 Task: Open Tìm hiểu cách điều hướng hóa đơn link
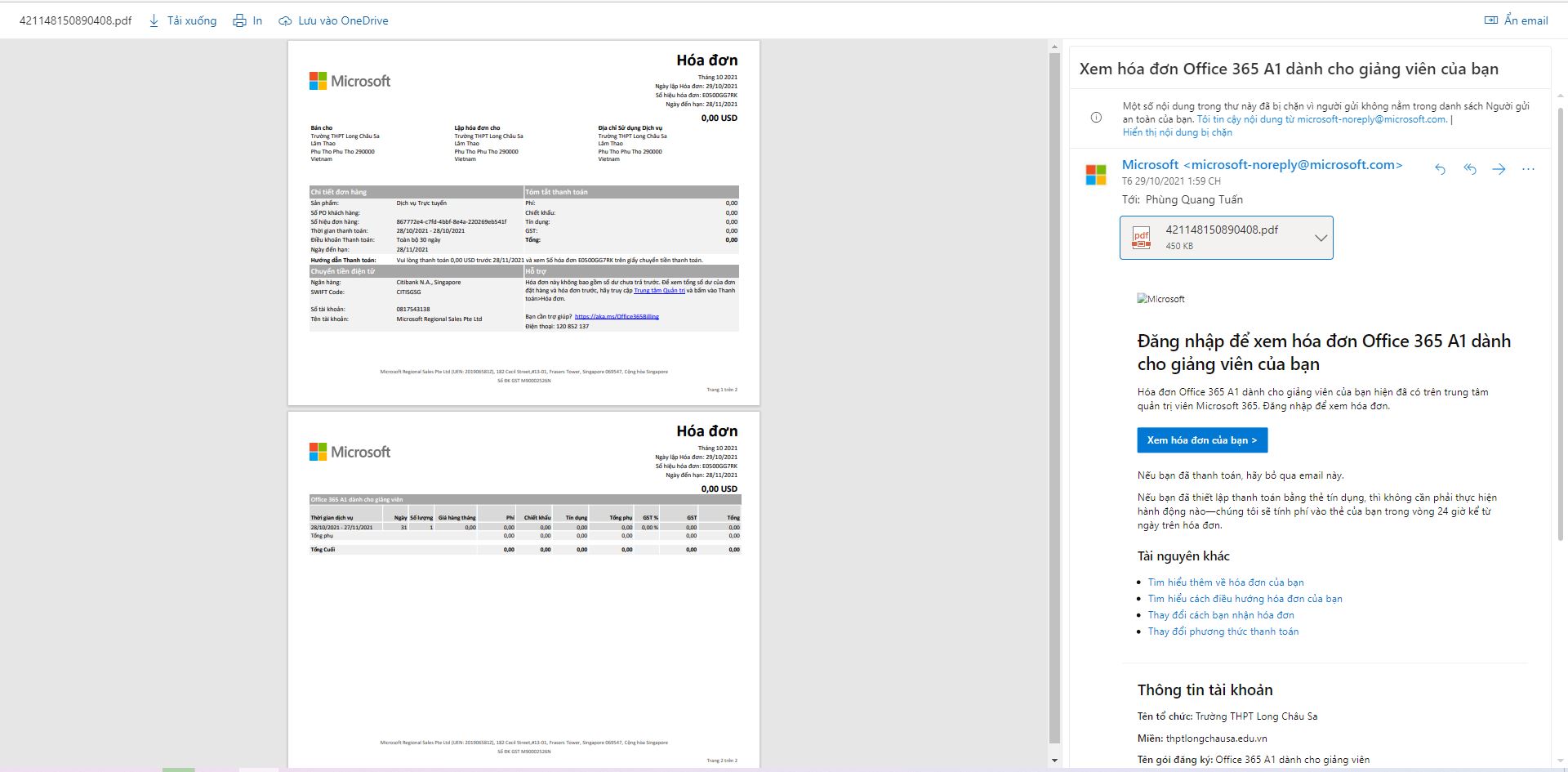pyautogui.click(x=1245, y=599)
